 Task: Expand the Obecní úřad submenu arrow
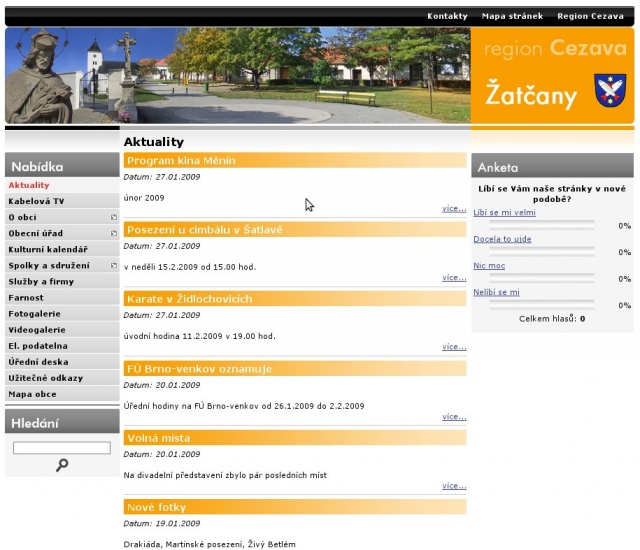(114, 233)
